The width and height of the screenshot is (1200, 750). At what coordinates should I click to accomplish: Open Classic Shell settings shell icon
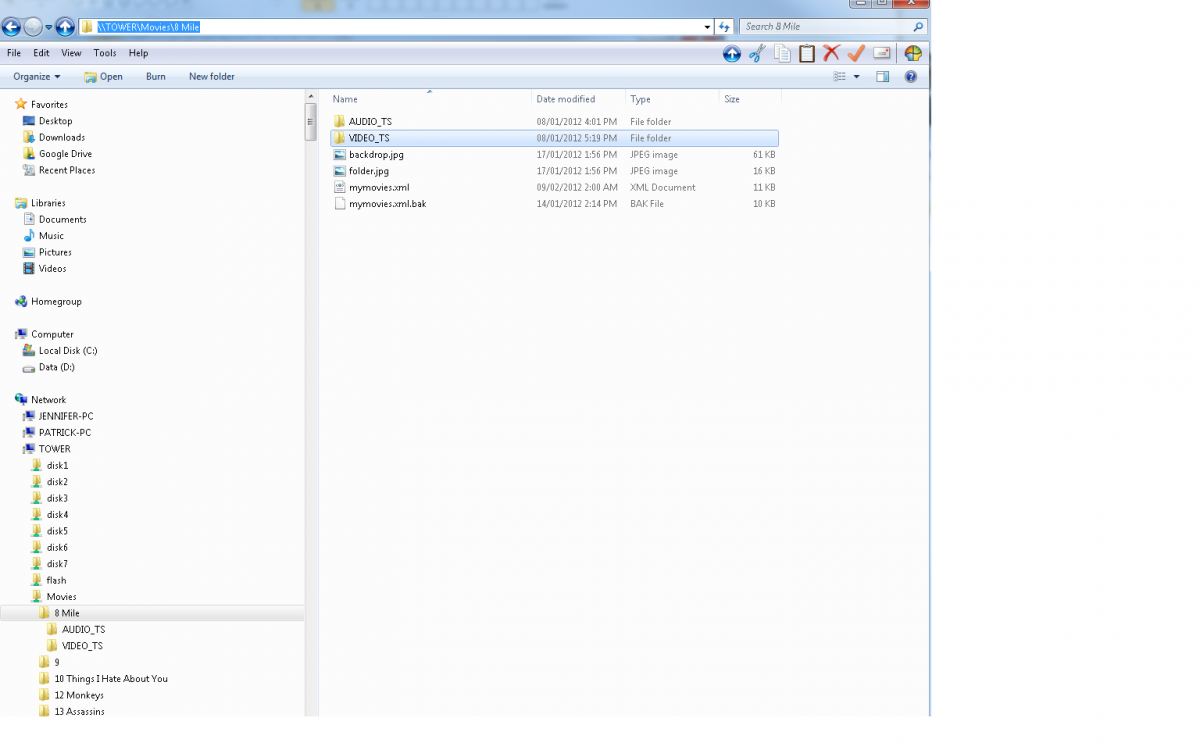(913, 54)
